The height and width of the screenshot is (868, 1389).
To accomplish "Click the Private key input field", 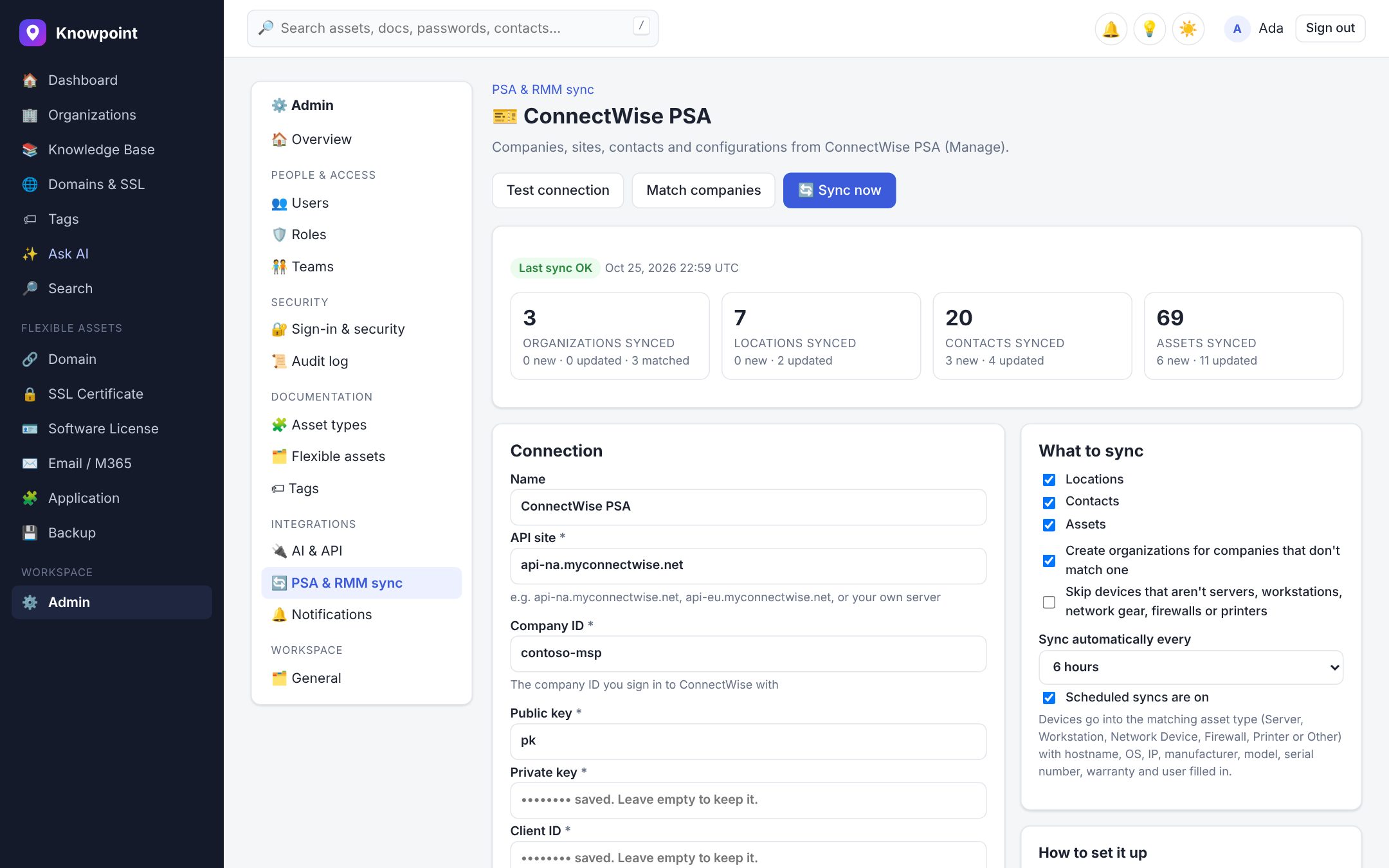I will [748, 800].
